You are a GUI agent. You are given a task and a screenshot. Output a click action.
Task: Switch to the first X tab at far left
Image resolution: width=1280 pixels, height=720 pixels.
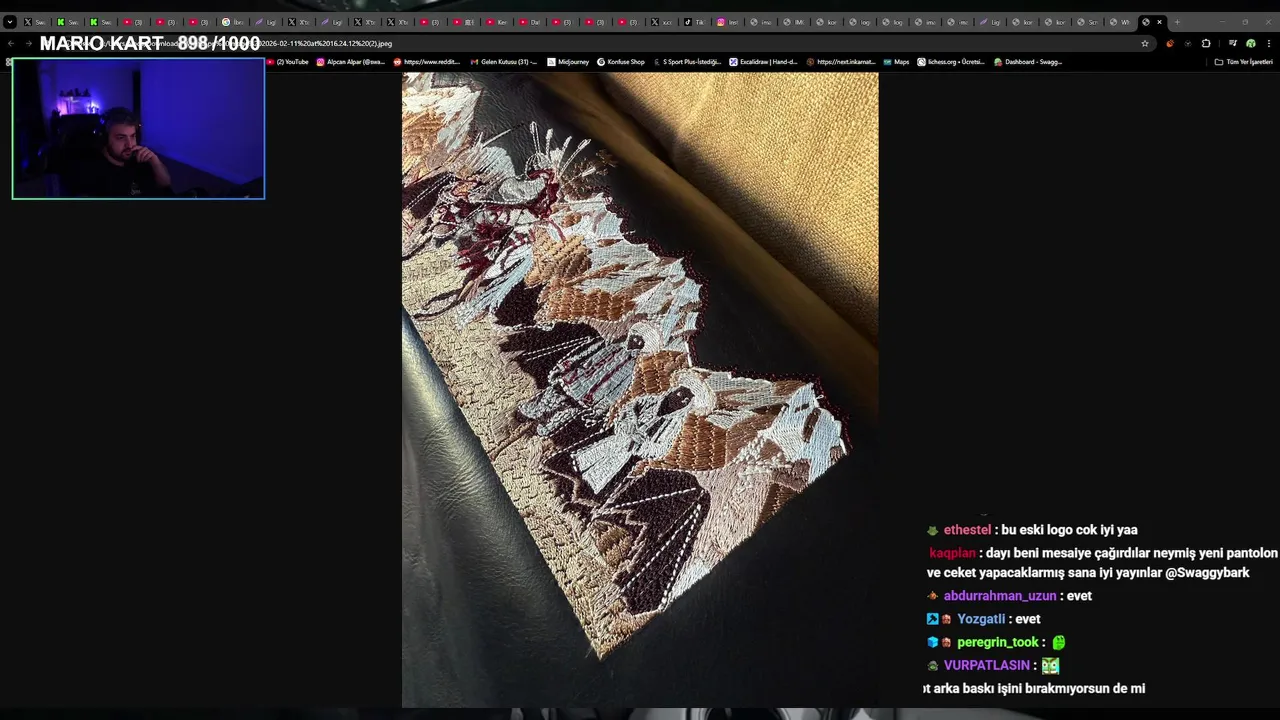click(34, 22)
